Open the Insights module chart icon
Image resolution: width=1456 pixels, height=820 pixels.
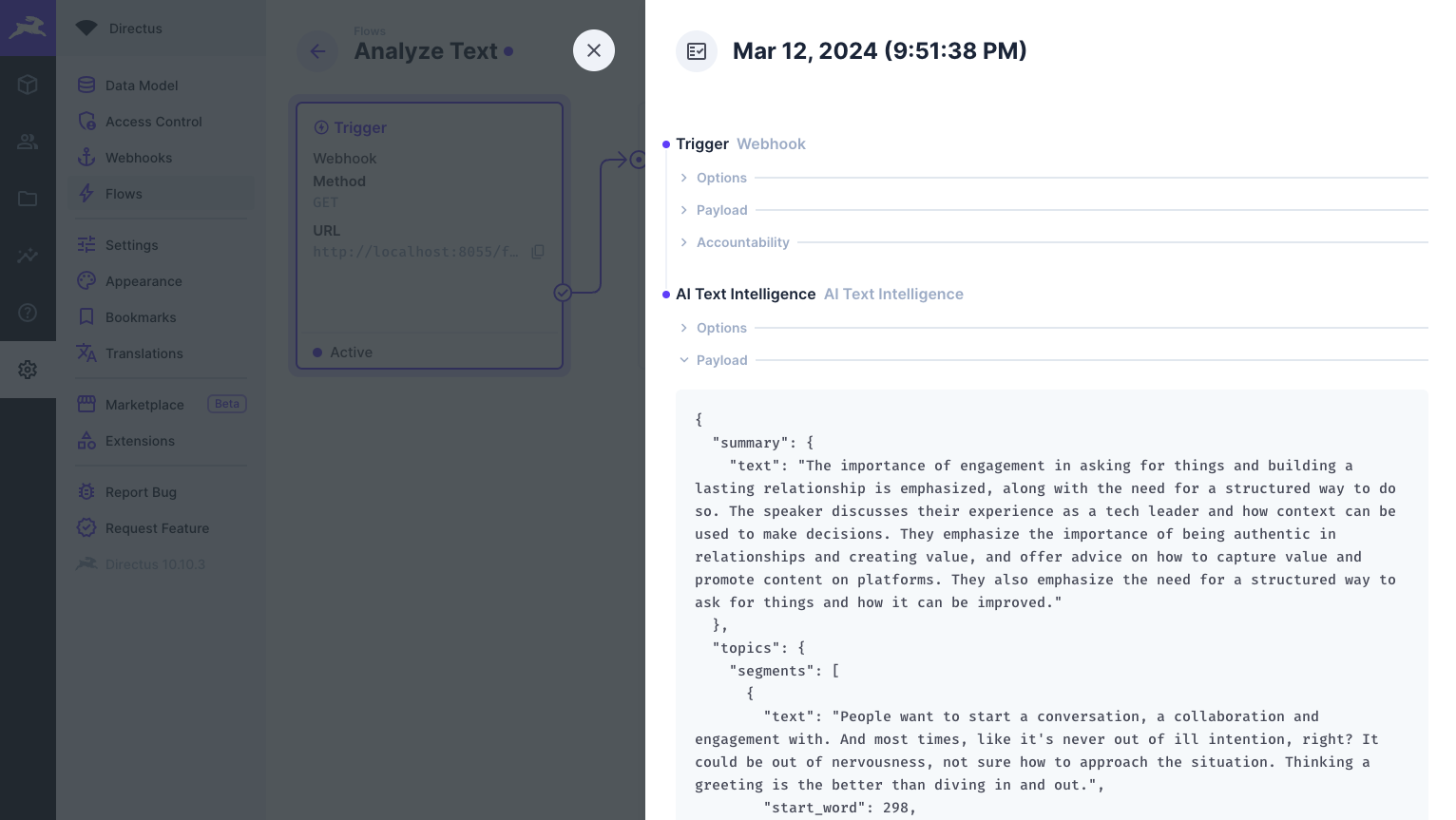click(x=28, y=256)
